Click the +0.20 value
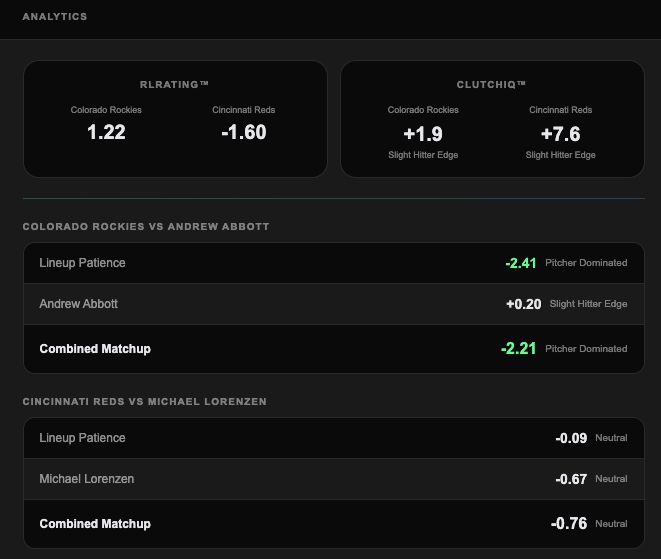This screenshot has height=559, width=661. pos(524,304)
